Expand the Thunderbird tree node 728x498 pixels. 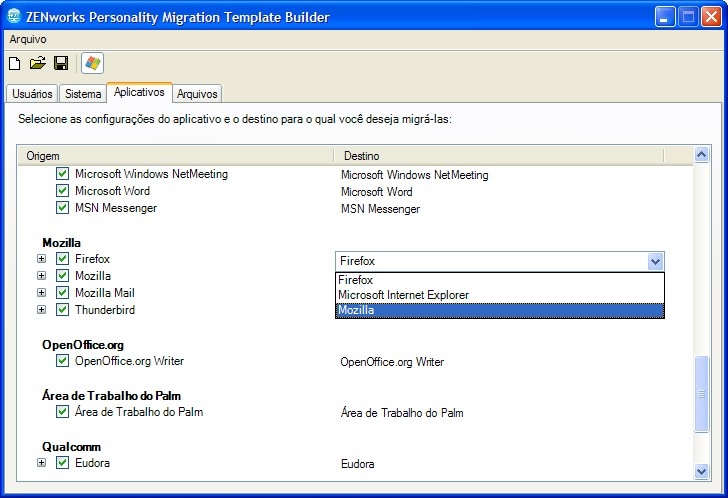point(42,310)
